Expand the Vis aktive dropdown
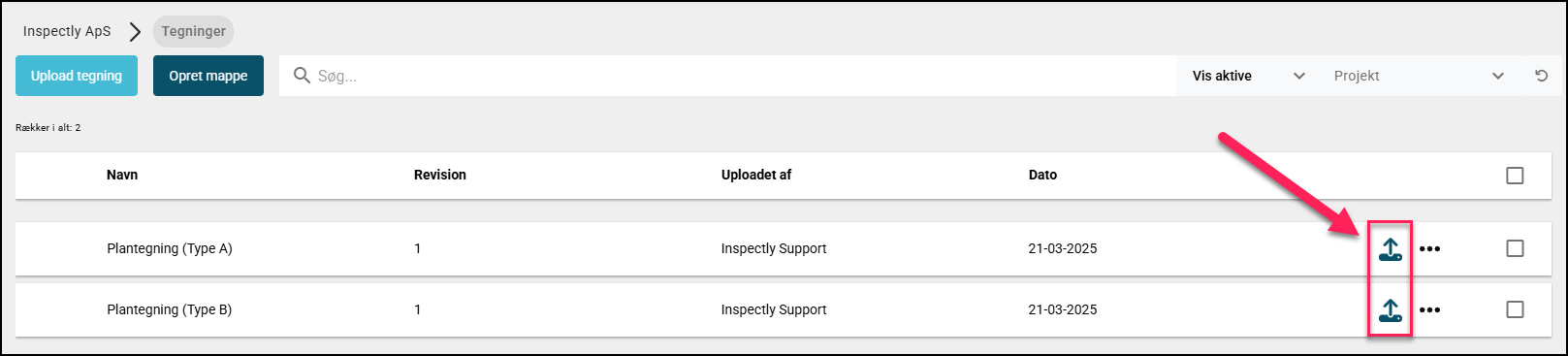Image resolution: width=1568 pixels, height=356 pixels. pos(1249,76)
